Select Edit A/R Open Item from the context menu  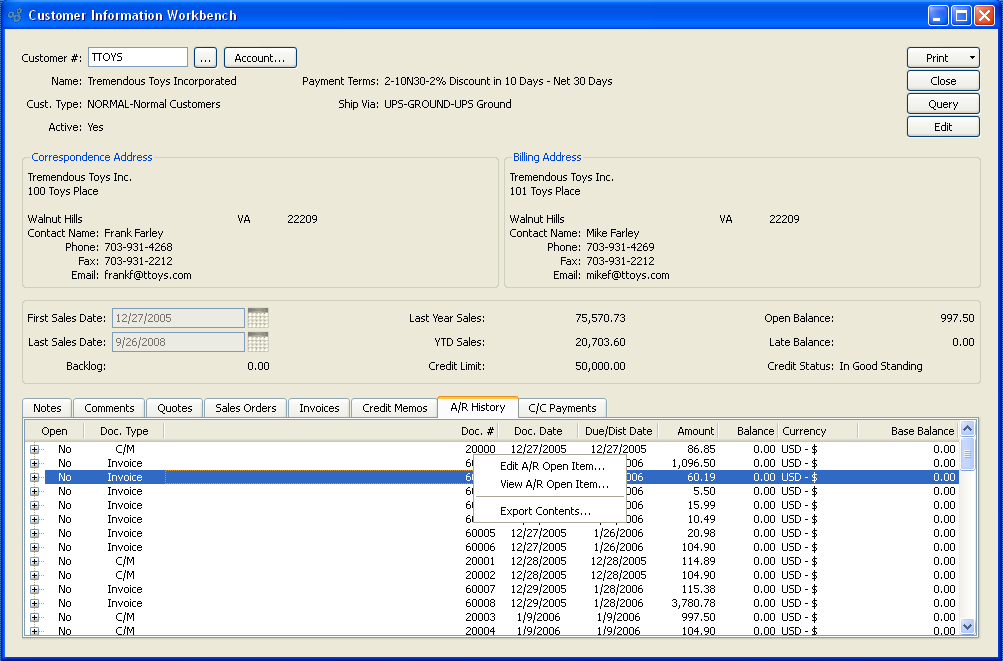552,466
